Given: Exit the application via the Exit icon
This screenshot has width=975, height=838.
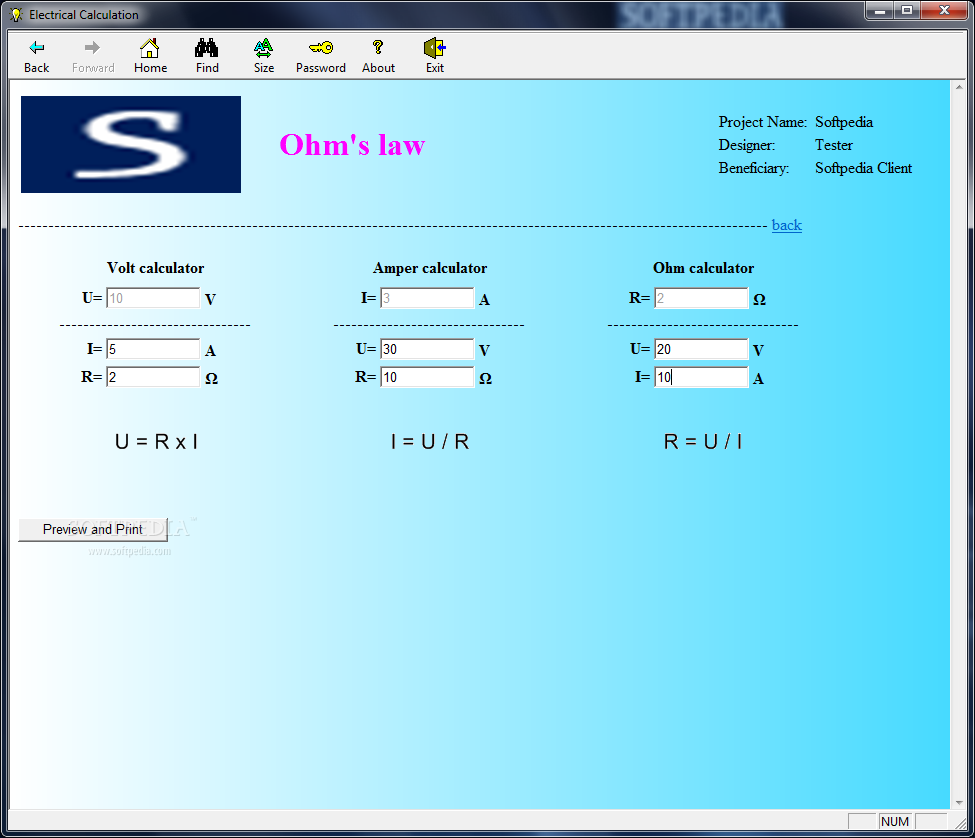Looking at the screenshot, I should click(x=435, y=56).
